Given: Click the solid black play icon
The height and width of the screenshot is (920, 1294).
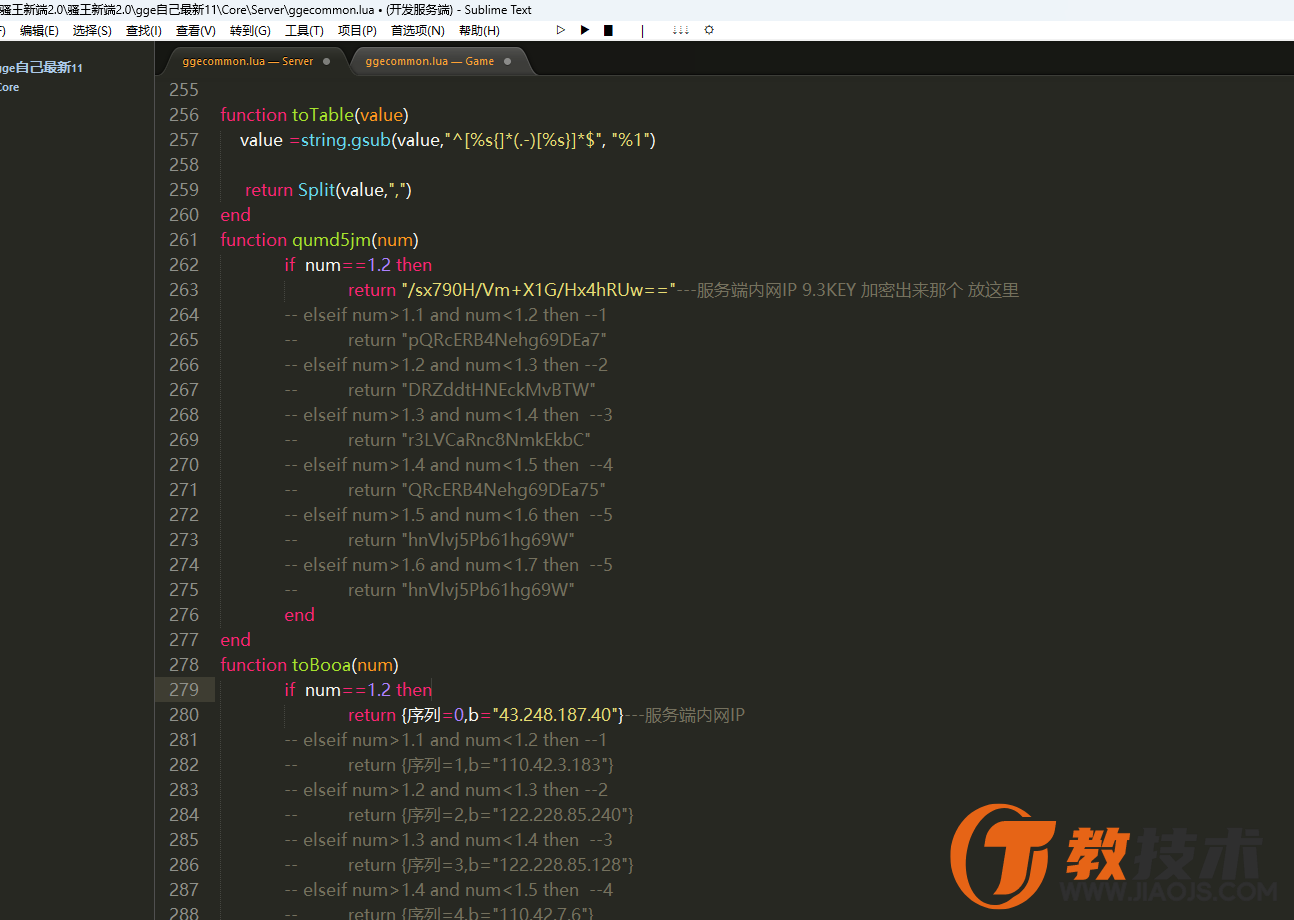Looking at the screenshot, I should 585,30.
